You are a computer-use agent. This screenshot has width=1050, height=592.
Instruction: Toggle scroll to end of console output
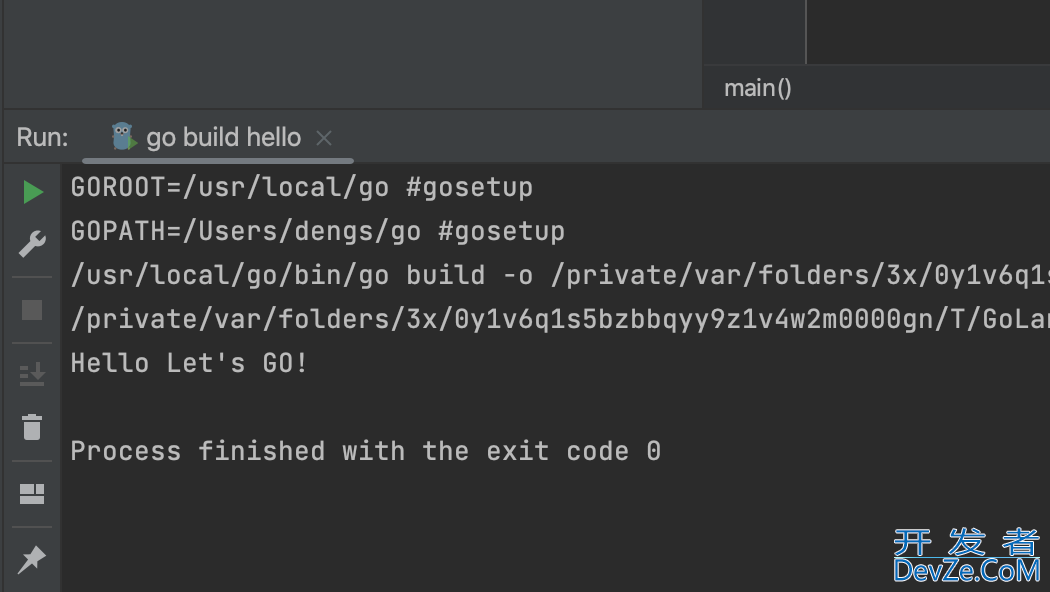point(32,374)
